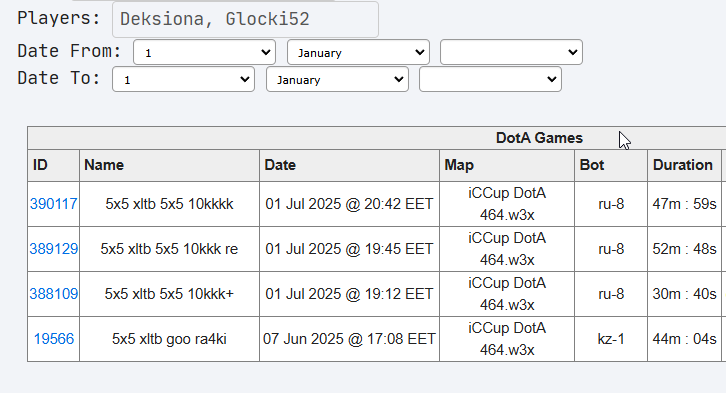Open game ID 19566 link

pyautogui.click(x=54, y=338)
